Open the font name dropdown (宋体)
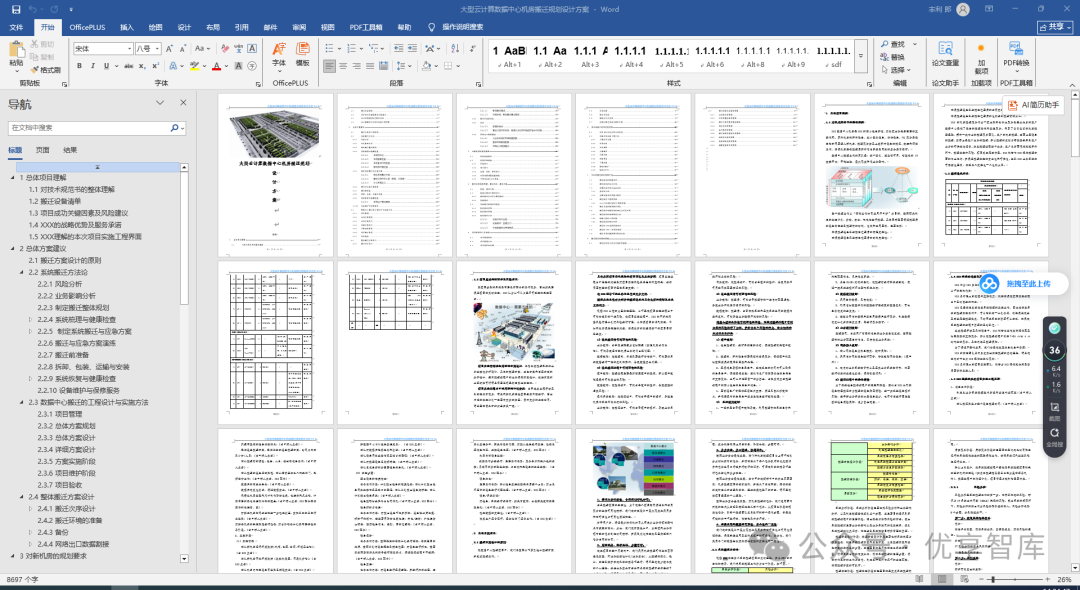The image size is (1080, 590). [x=129, y=49]
